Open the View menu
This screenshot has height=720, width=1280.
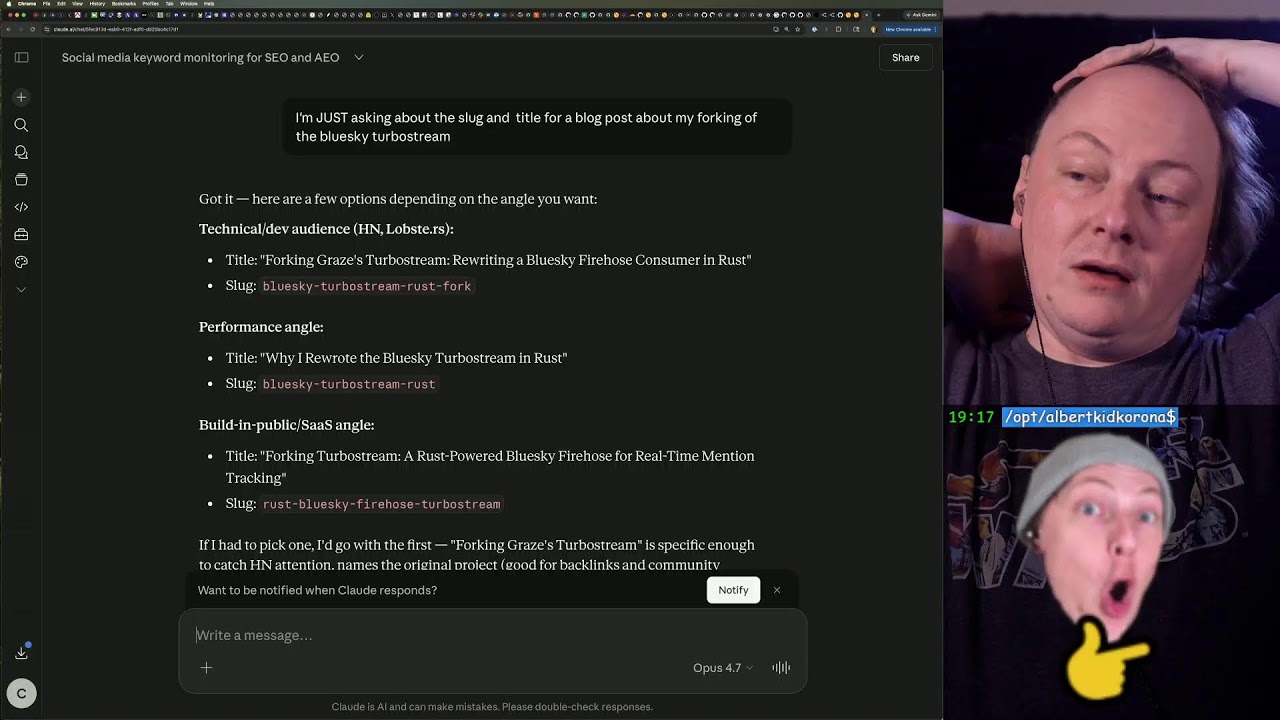pyautogui.click(x=77, y=4)
